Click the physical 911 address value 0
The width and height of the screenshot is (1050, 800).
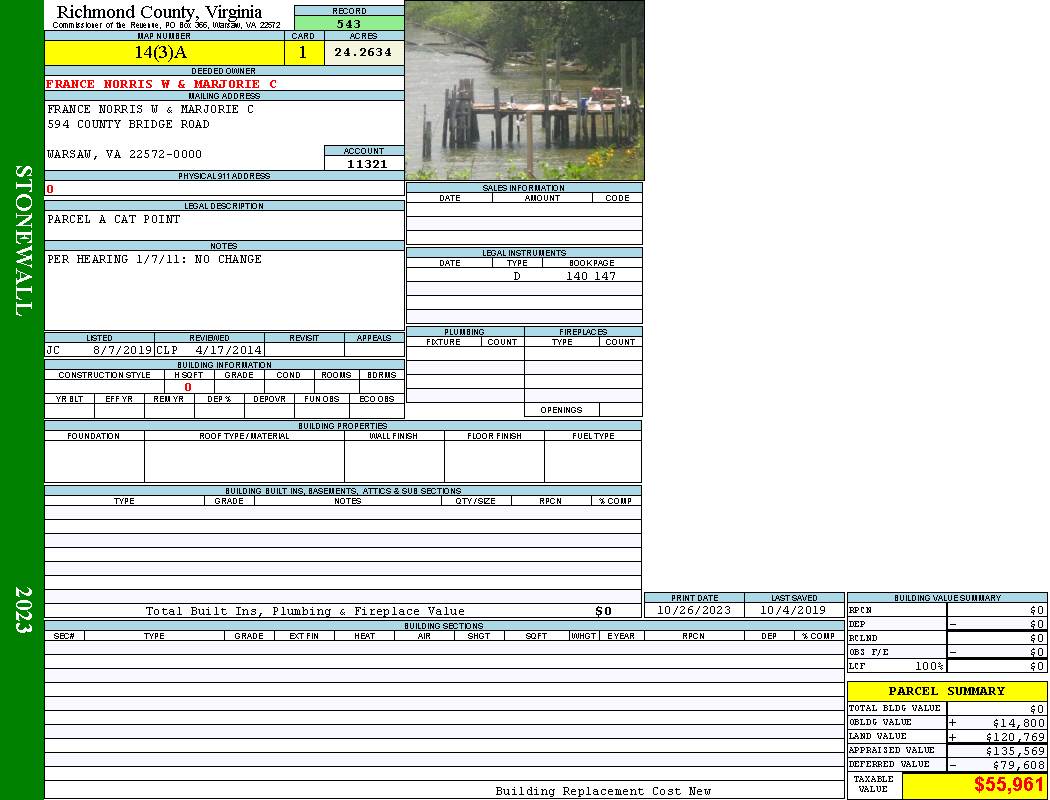coord(50,189)
